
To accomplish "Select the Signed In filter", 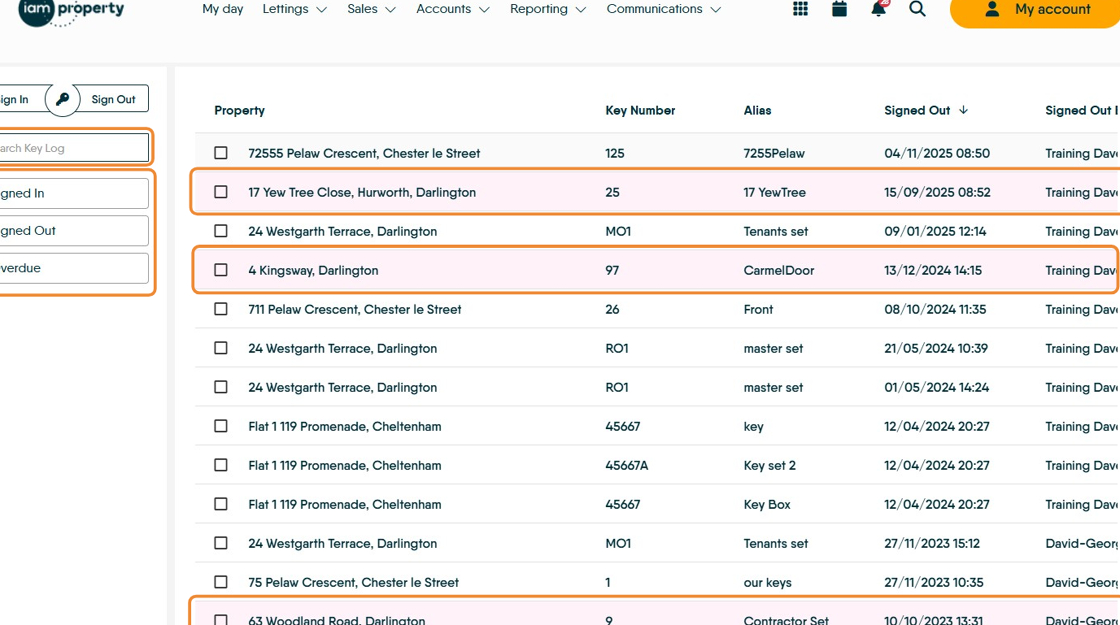I will (74, 194).
